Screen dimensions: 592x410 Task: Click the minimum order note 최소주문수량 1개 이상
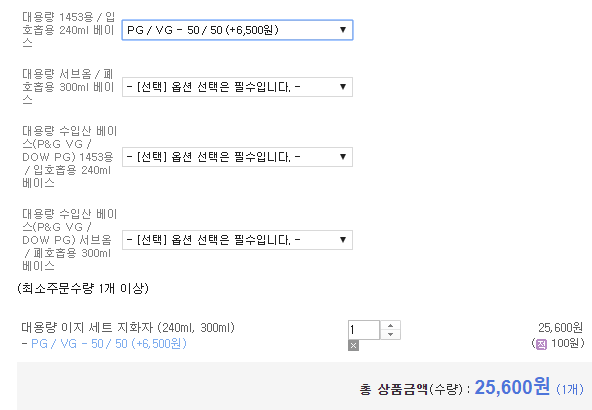click(x=83, y=288)
